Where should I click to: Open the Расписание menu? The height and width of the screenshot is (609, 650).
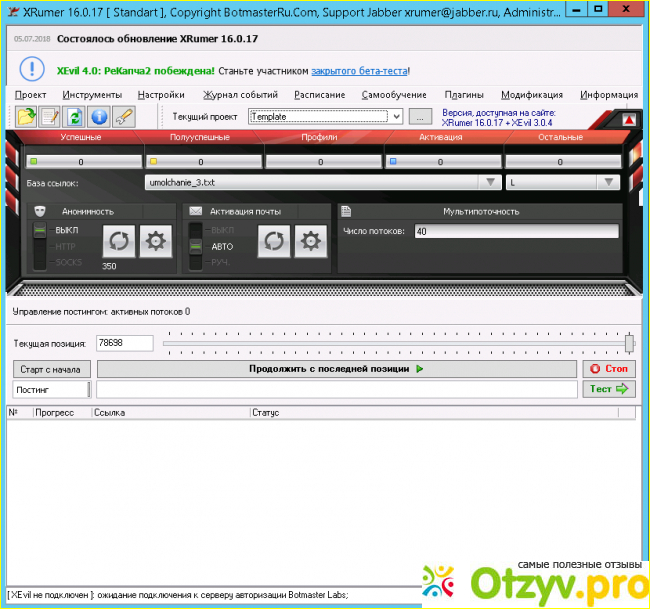319,95
